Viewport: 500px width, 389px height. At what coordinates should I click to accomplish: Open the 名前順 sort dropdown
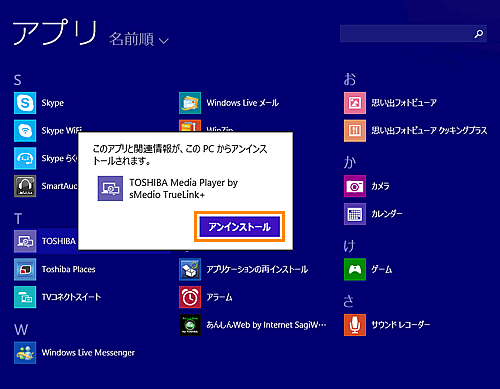point(139,39)
